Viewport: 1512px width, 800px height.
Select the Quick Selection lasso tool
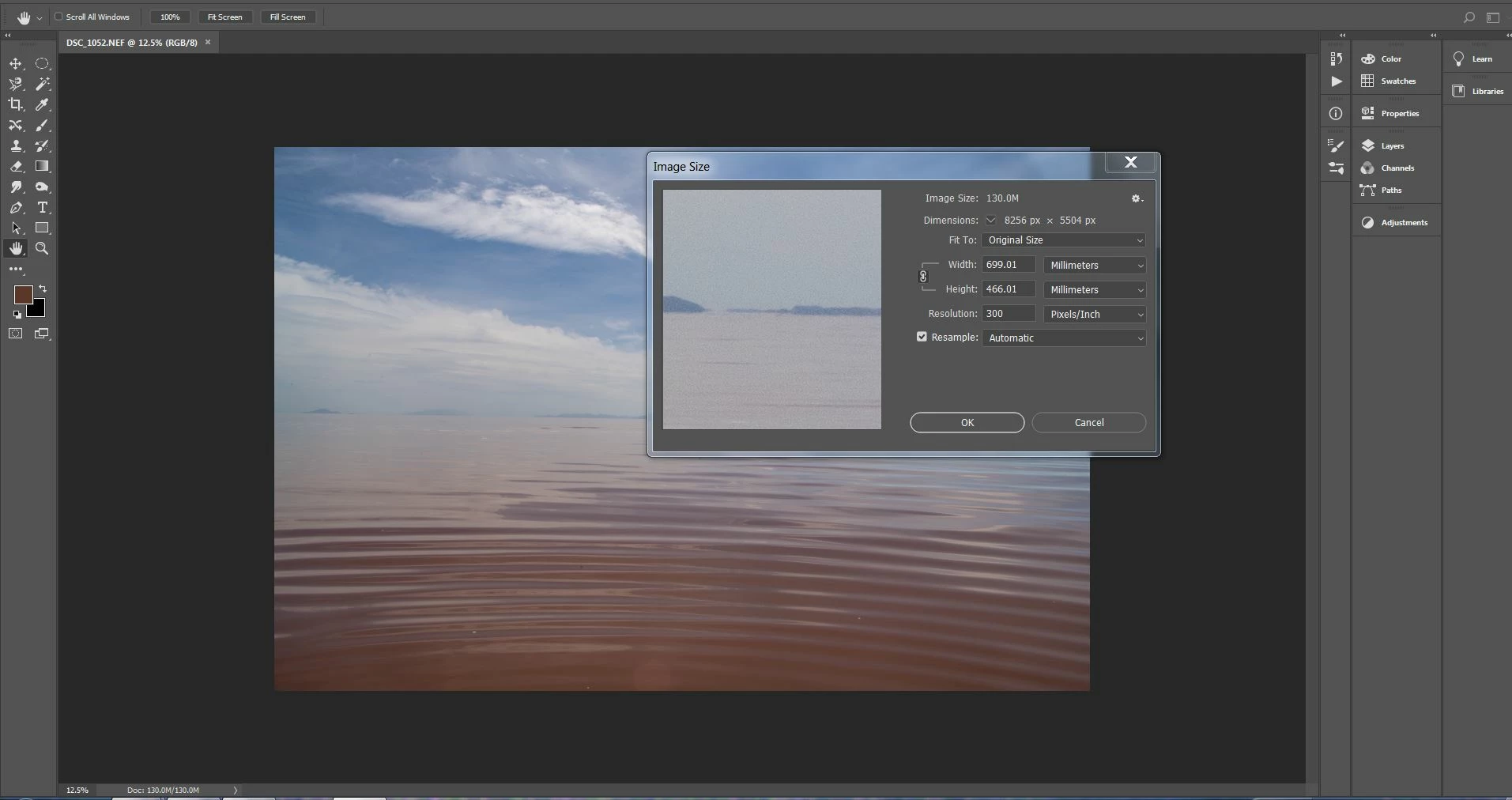point(16,84)
